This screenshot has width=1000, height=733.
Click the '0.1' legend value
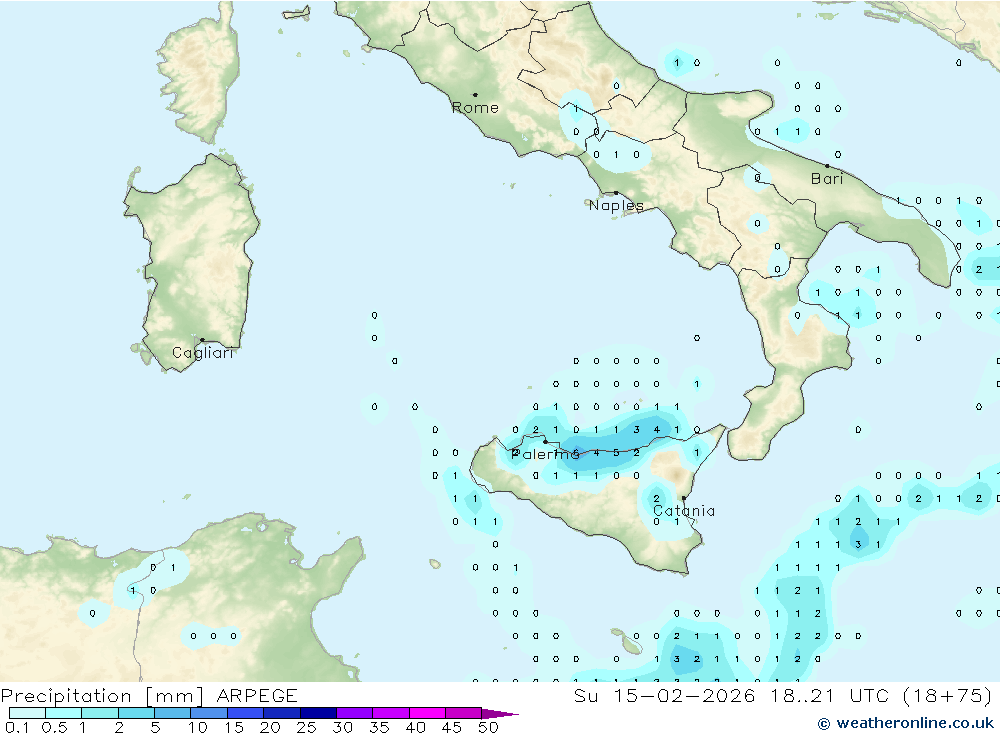point(17,727)
